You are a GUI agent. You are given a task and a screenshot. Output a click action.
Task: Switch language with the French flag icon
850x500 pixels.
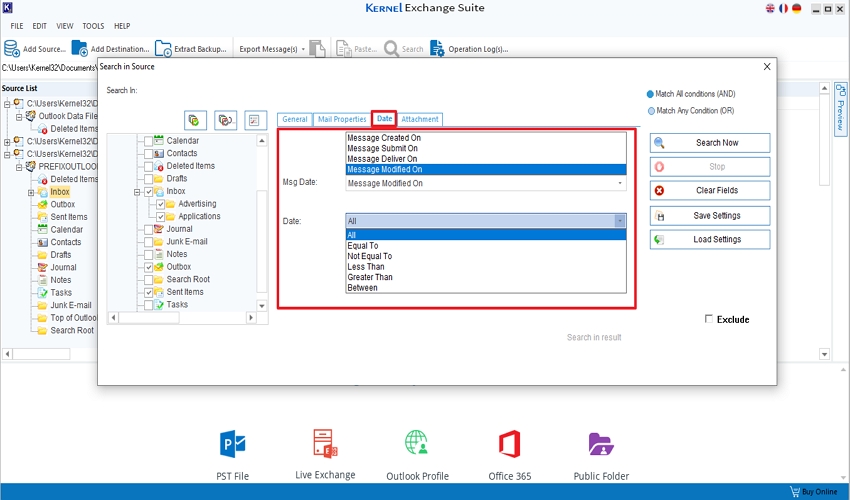(x=783, y=8)
